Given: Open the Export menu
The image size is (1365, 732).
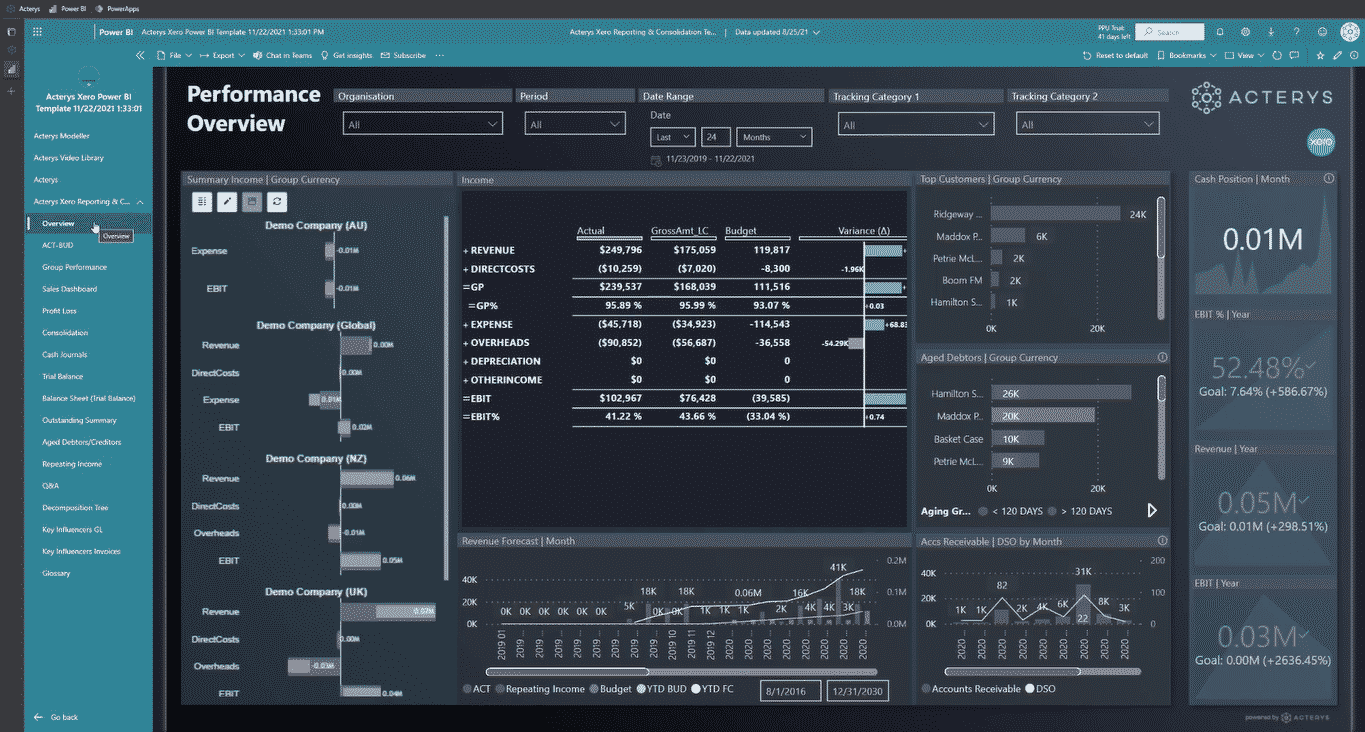Looking at the screenshot, I should pos(222,56).
